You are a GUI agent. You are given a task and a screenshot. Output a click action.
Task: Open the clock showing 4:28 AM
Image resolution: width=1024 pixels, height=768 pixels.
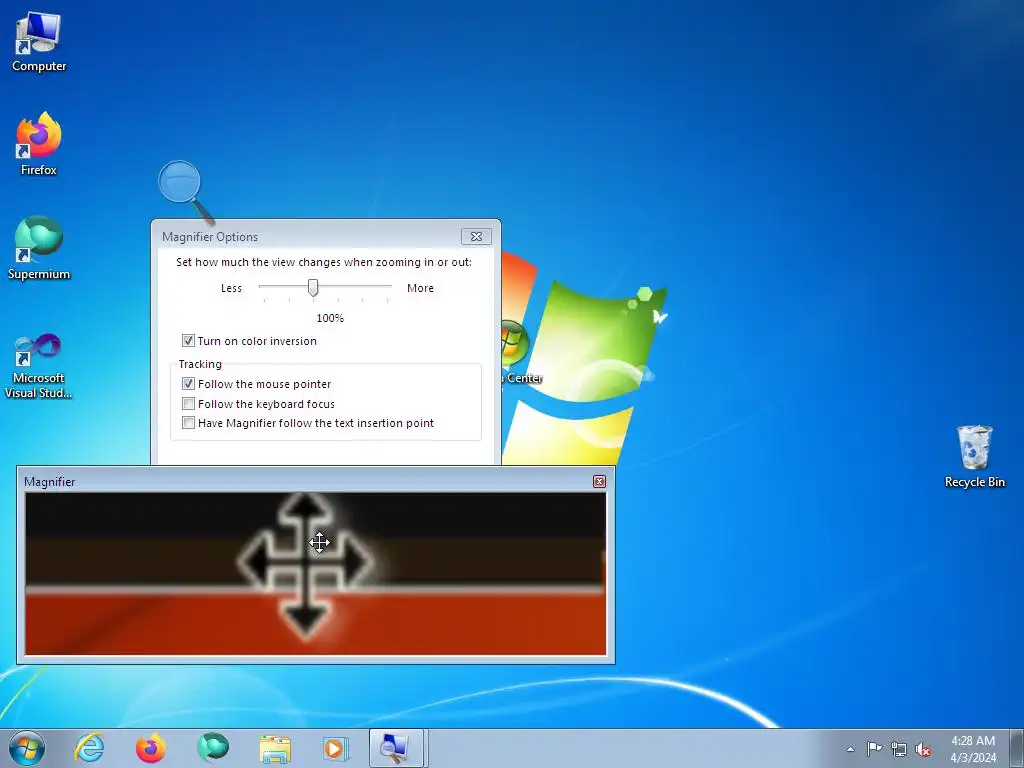click(972, 749)
